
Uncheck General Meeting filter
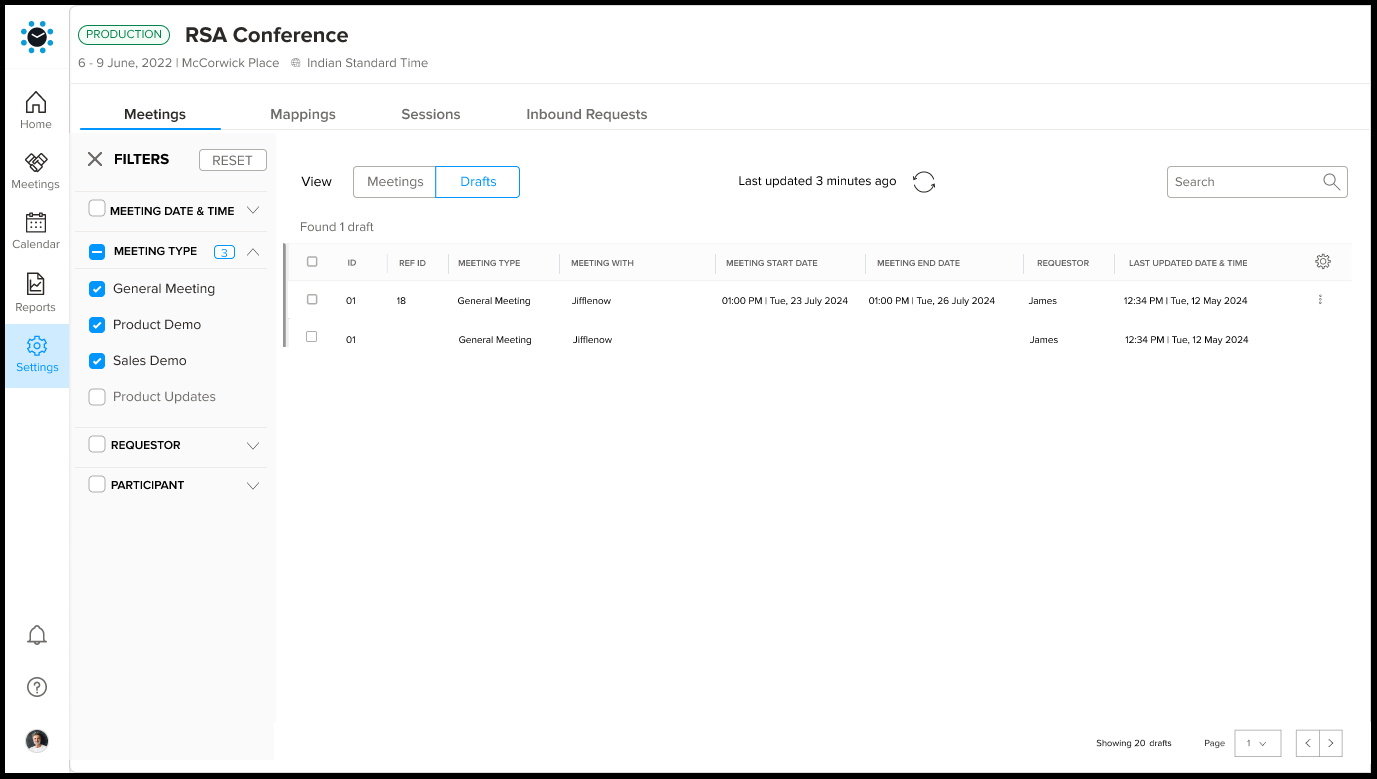[x=97, y=289]
